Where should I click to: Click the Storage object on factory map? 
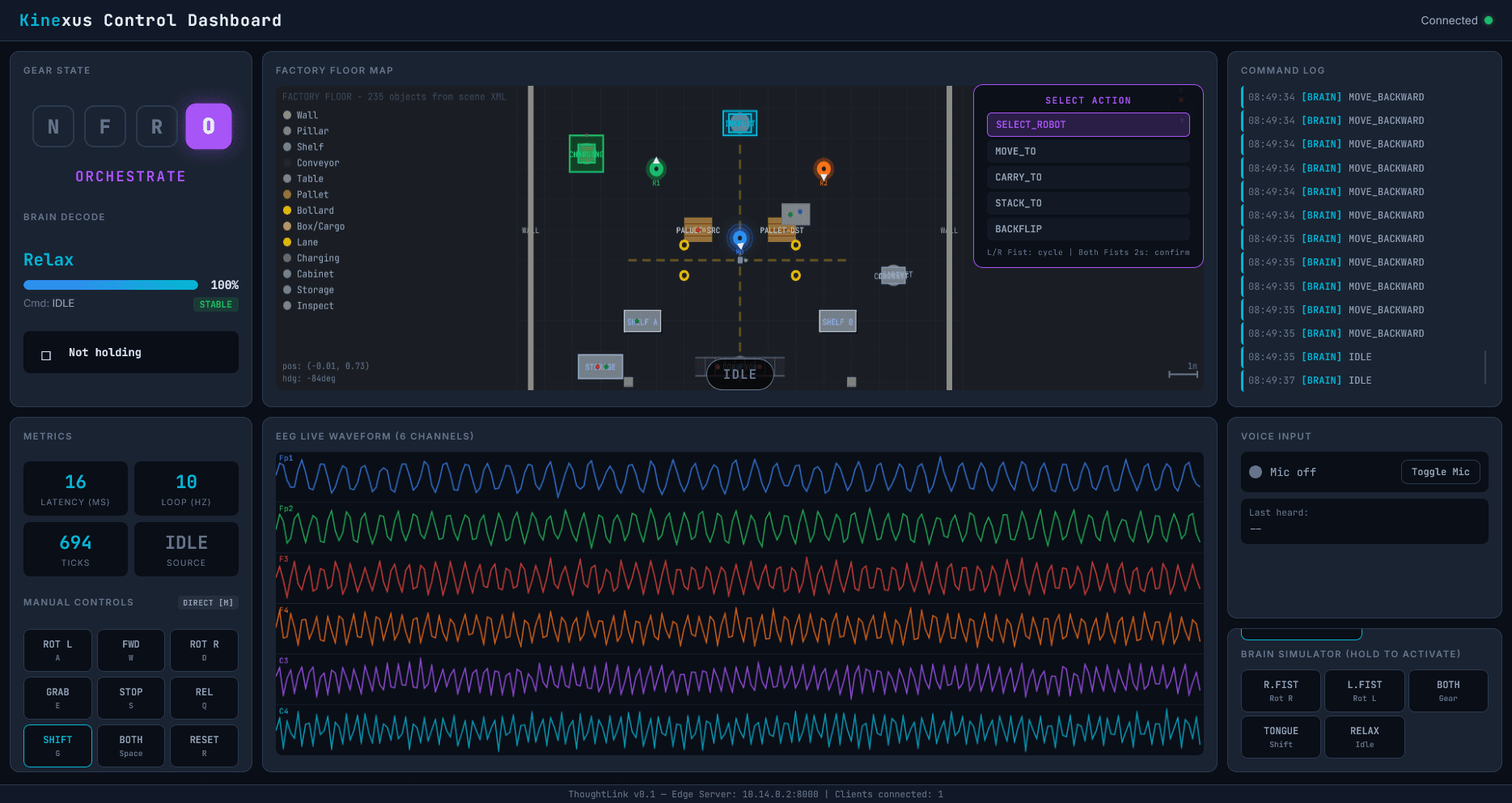coord(600,367)
